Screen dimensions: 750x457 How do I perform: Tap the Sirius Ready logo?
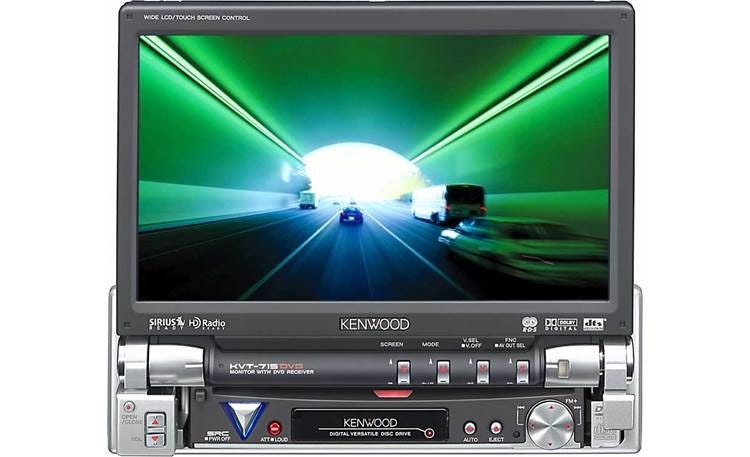(166, 323)
